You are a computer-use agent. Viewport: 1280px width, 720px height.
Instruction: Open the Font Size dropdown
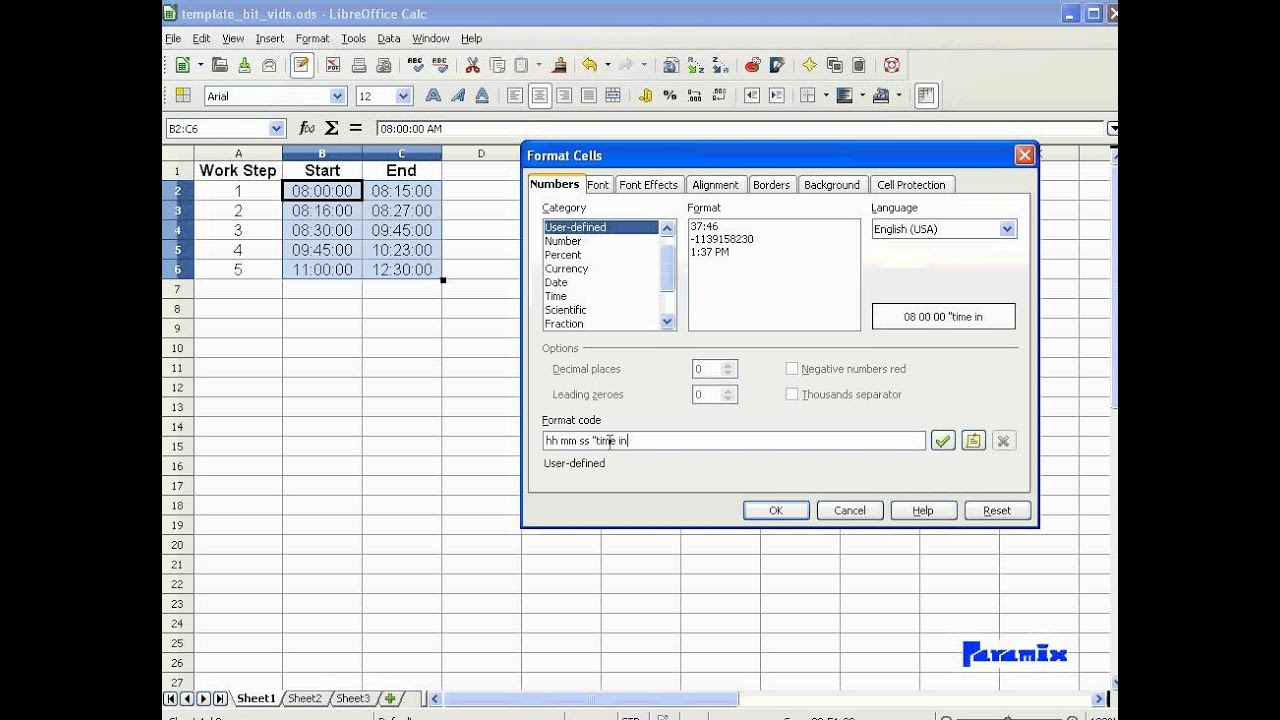[403, 96]
